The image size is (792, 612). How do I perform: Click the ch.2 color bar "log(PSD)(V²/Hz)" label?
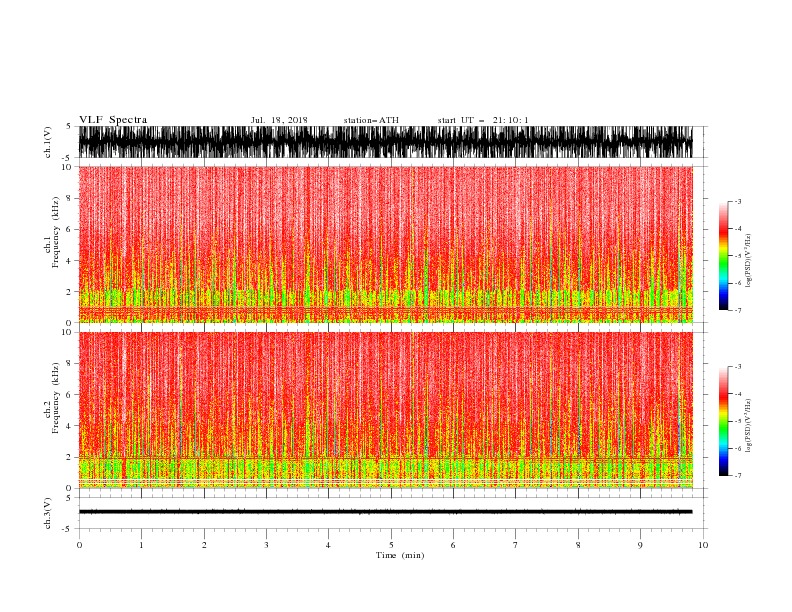click(748, 426)
